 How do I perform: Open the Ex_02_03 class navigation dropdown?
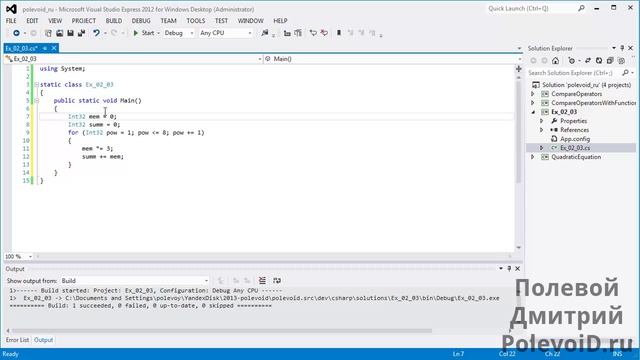tap(133, 59)
